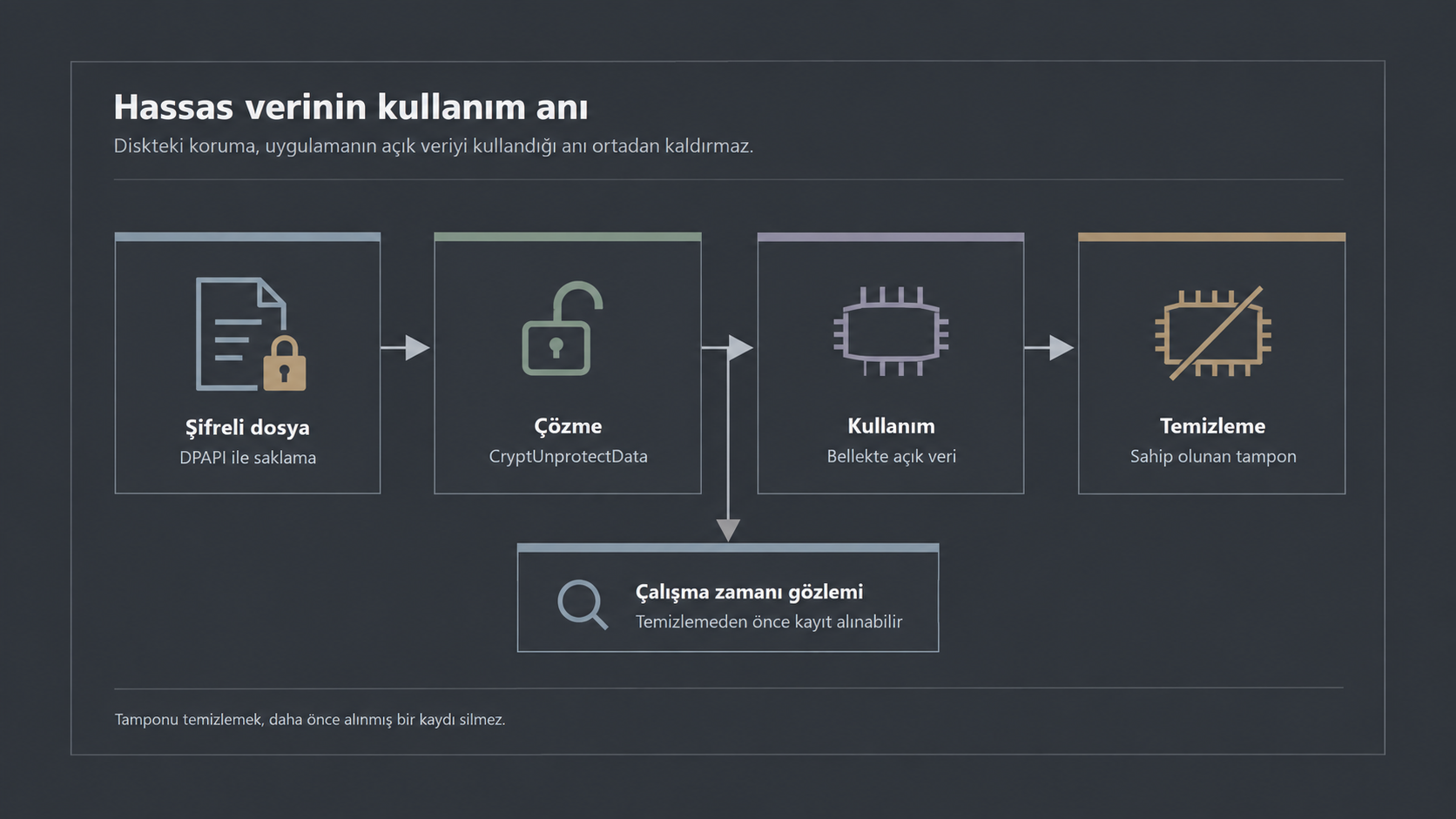Click the crossed-out chip icon

coord(1213,333)
